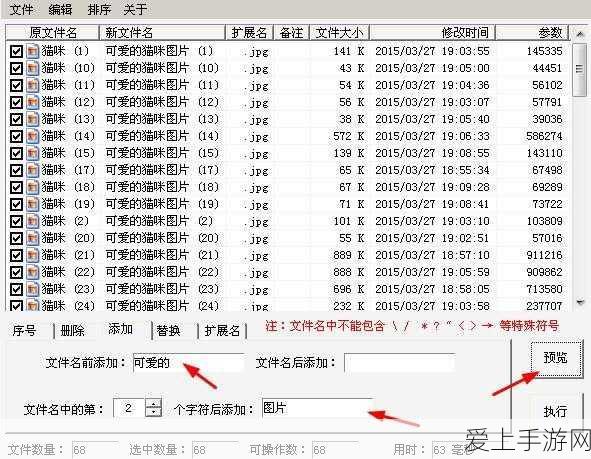Uncheck the checkbox for 猫咪 (2)
Image resolution: width=591 pixels, height=459 pixels.
click(16, 222)
